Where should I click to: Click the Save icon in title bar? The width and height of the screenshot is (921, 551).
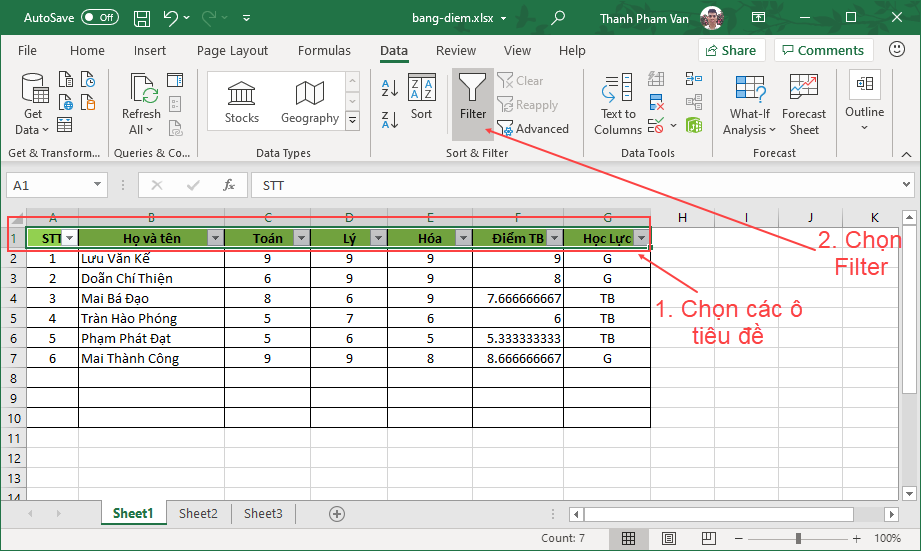coord(142,18)
